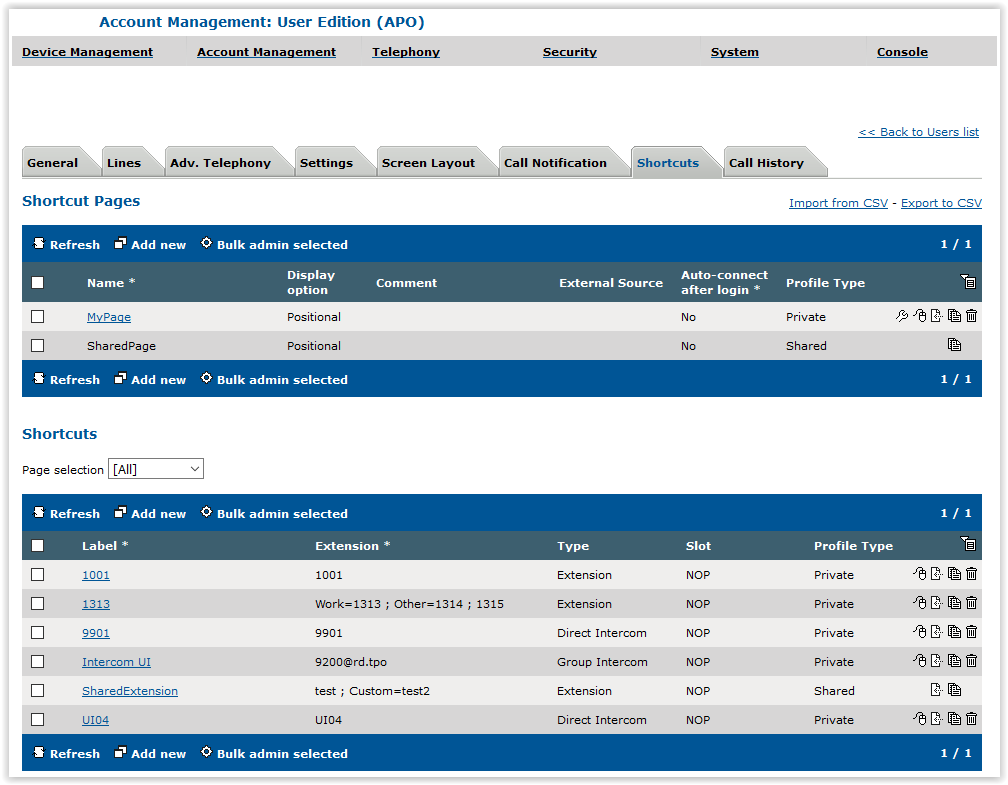
Task: Open the Device Management menu
Action: click(x=87, y=52)
